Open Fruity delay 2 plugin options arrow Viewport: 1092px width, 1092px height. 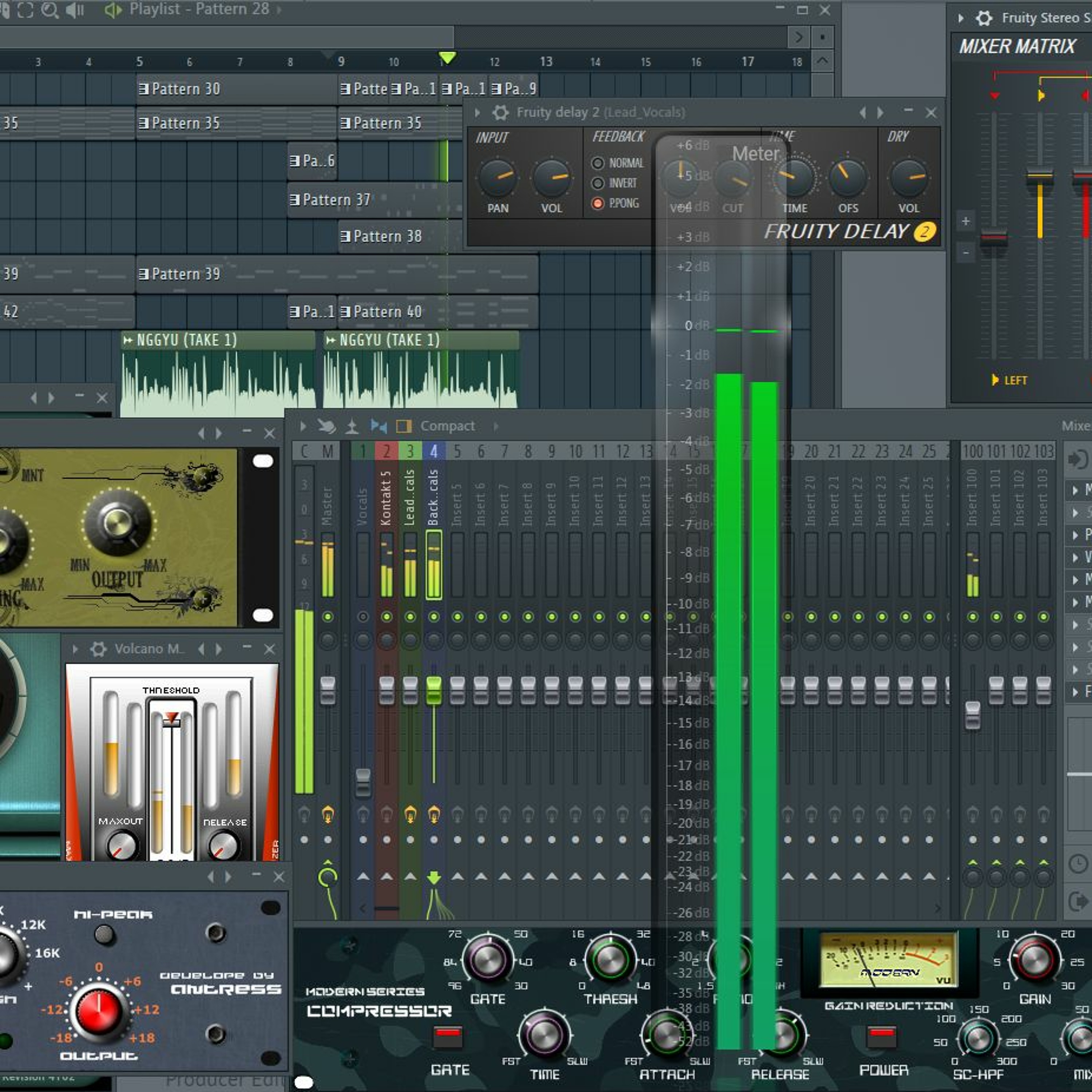(x=477, y=112)
